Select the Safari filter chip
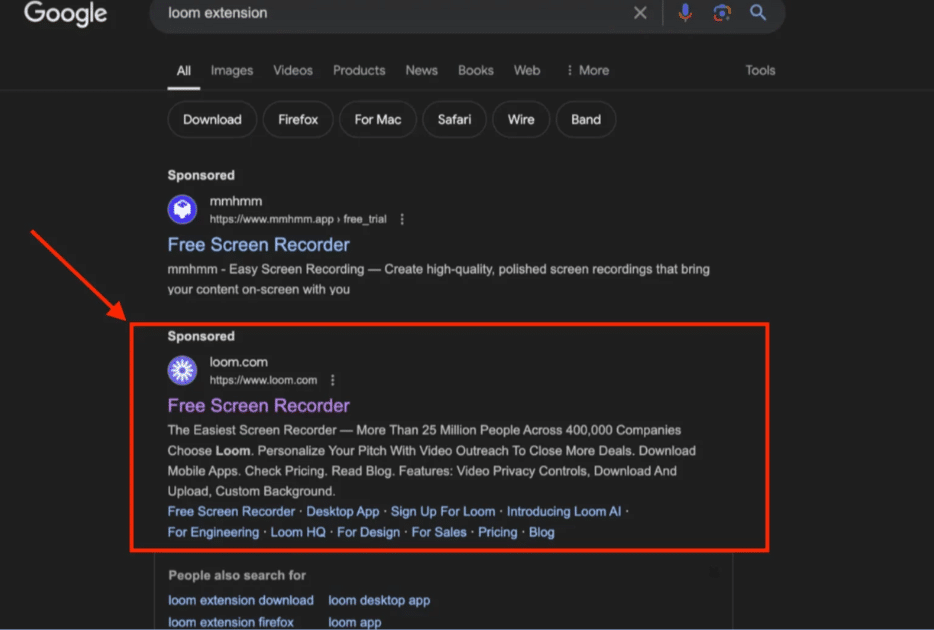Viewport: 934px width, 630px height. point(454,119)
